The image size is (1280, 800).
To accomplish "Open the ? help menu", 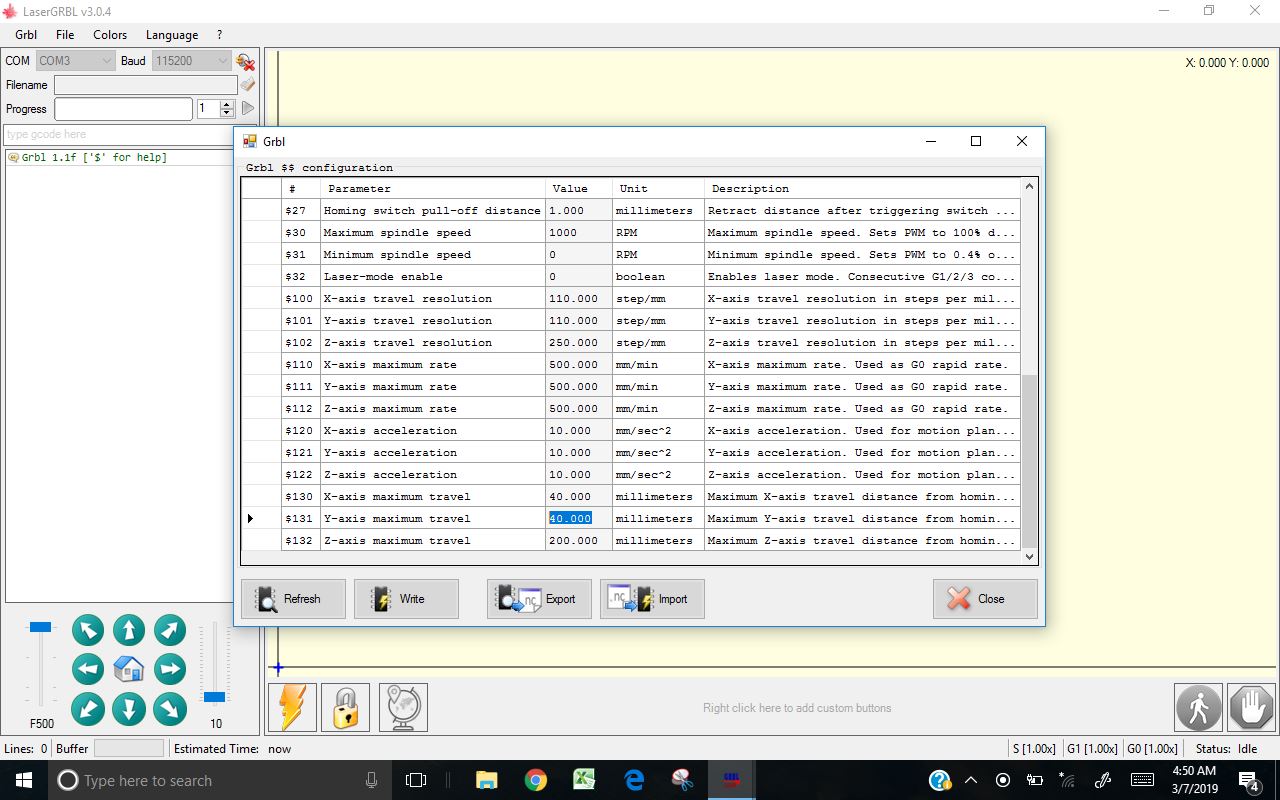I will click(219, 35).
